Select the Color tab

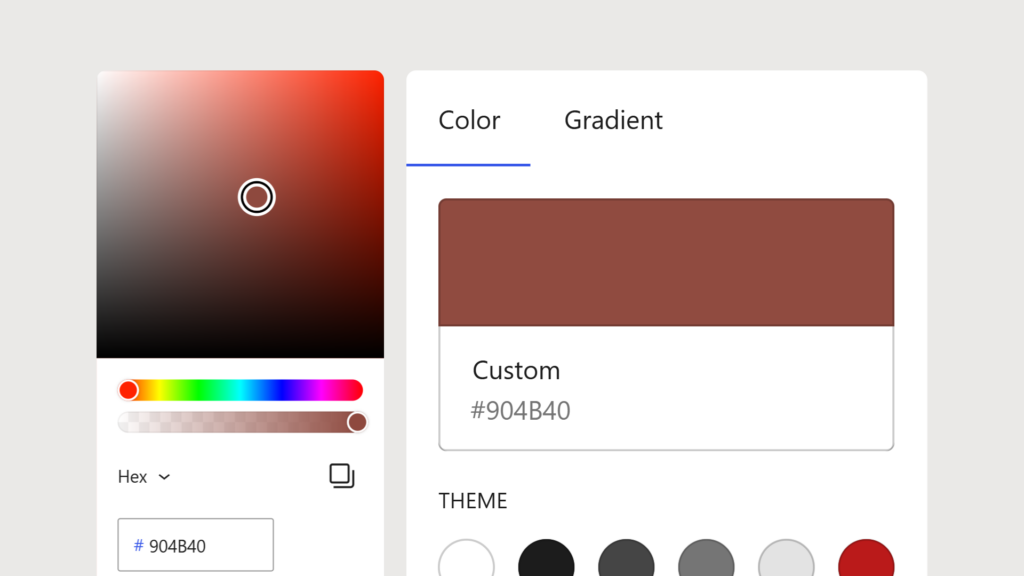[x=469, y=120]
